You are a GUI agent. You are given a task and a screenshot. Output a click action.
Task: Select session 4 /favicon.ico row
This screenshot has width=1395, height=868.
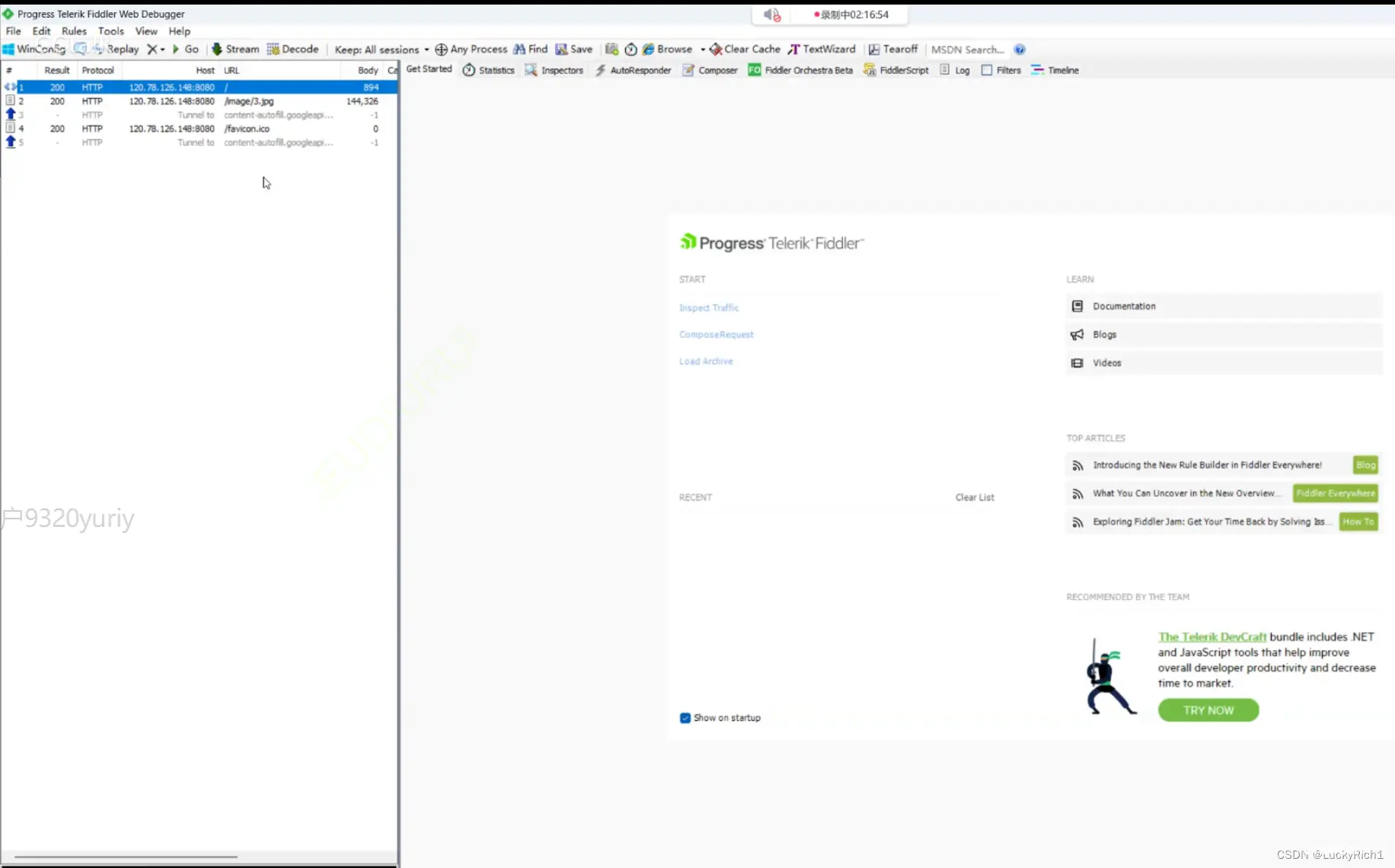point(200,129)
